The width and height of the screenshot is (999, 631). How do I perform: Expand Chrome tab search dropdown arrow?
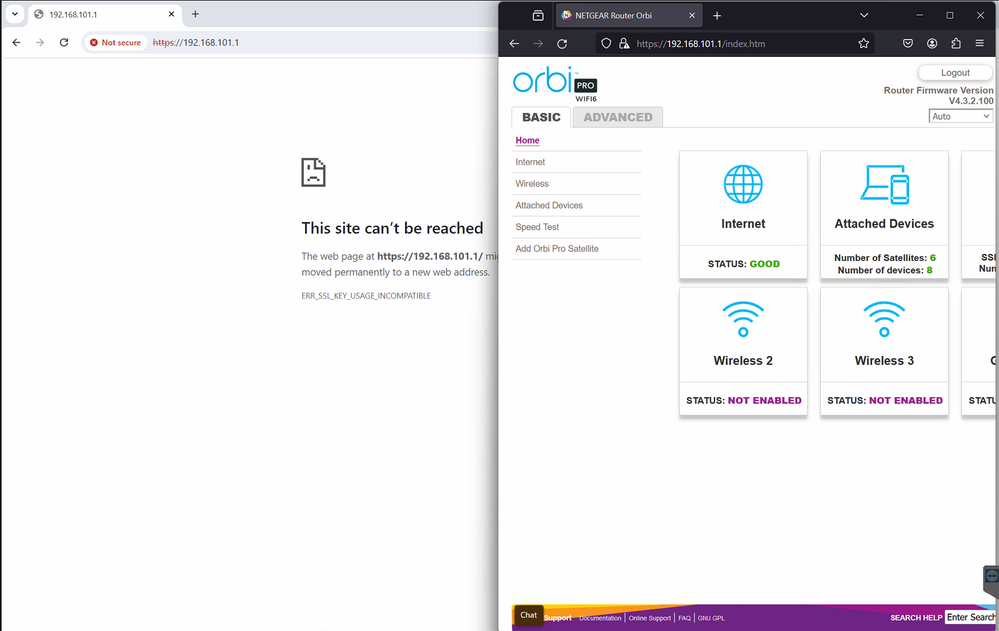[15, 14]
